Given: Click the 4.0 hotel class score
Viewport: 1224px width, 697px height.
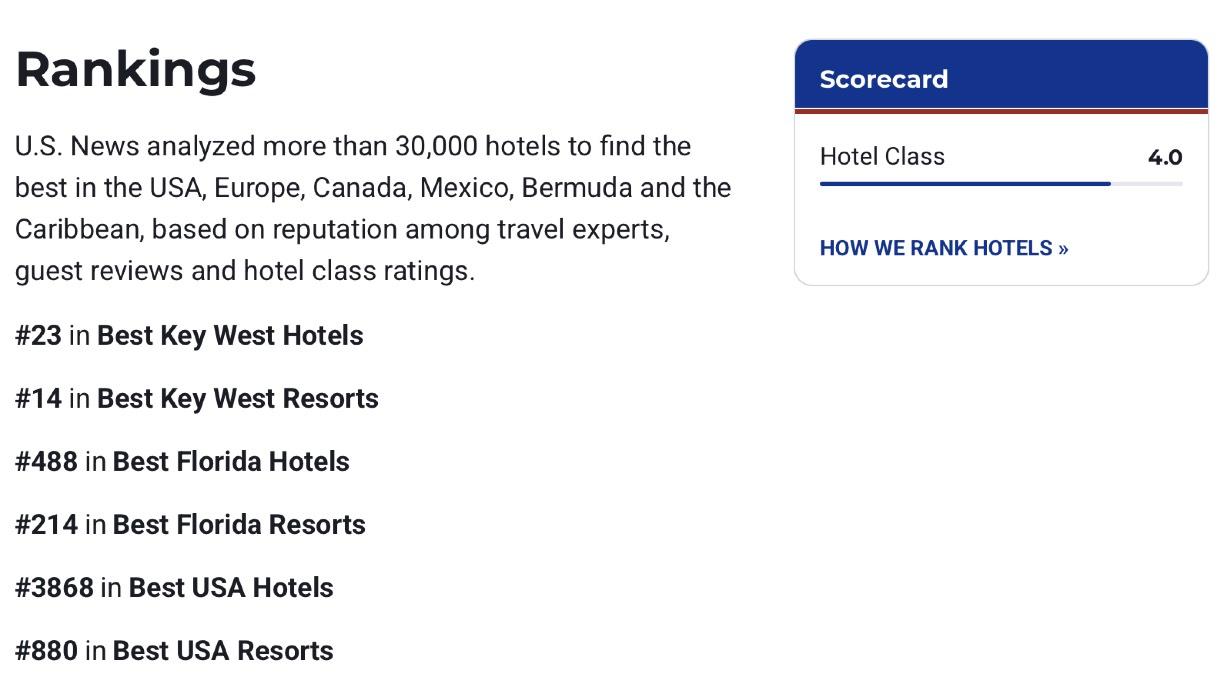Looking at the screenshot, I should point(1164,158).
